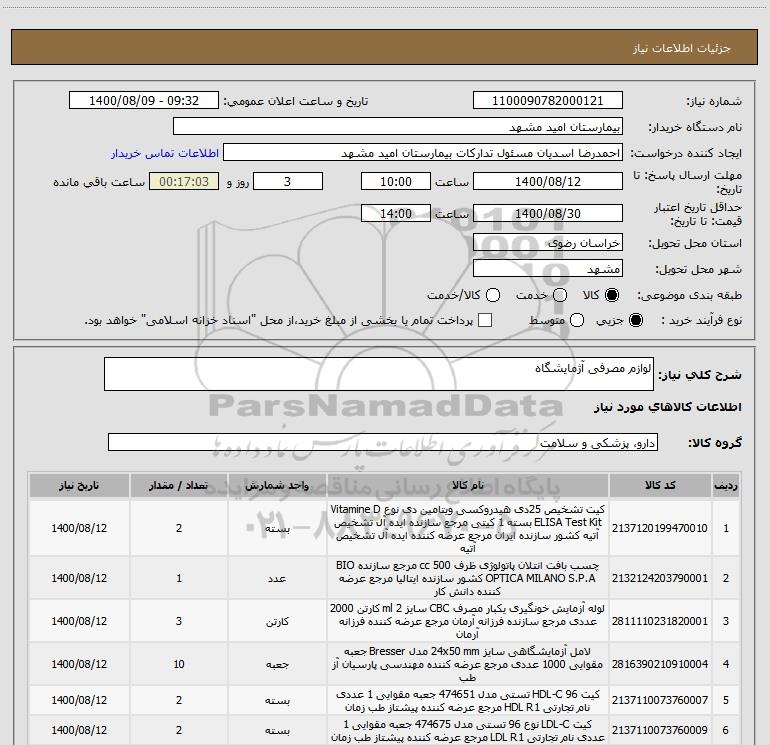Click the request number field 1100090782000121

click(548, 101)
